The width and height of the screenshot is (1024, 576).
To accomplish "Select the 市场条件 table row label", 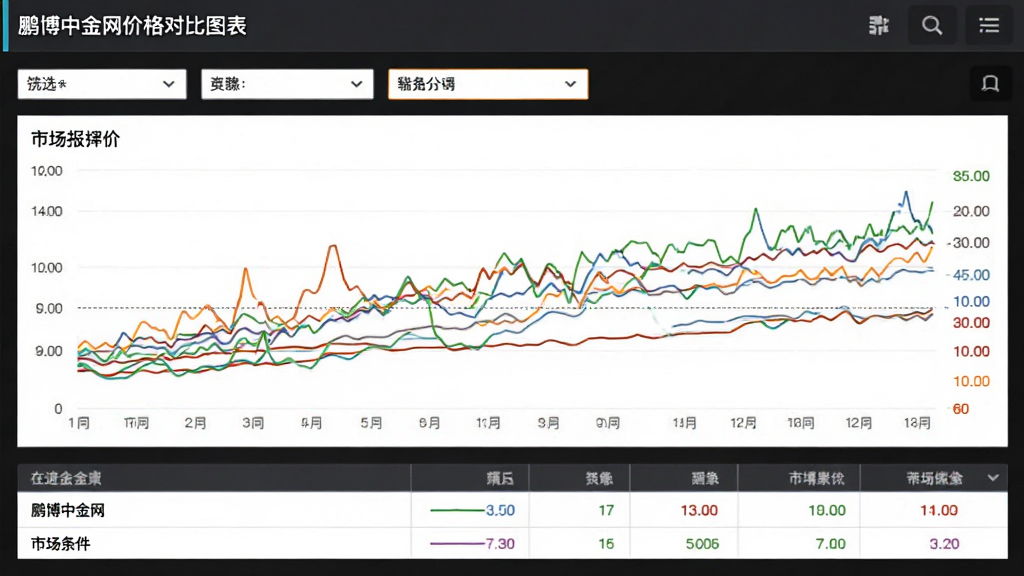I will pos(60,543).
